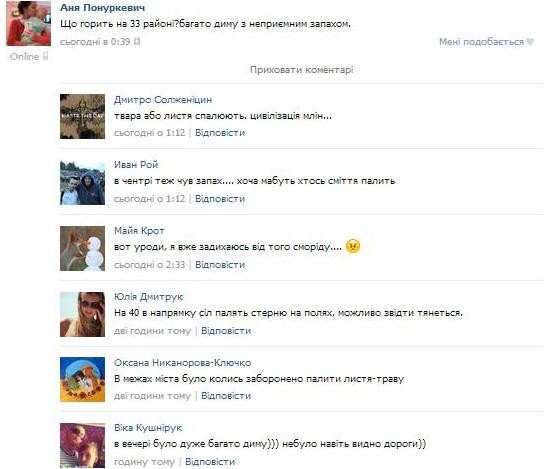557x469 pixels.
Task: Click angry emoji in Майя Крот's comment
Action: pos(353,246)
